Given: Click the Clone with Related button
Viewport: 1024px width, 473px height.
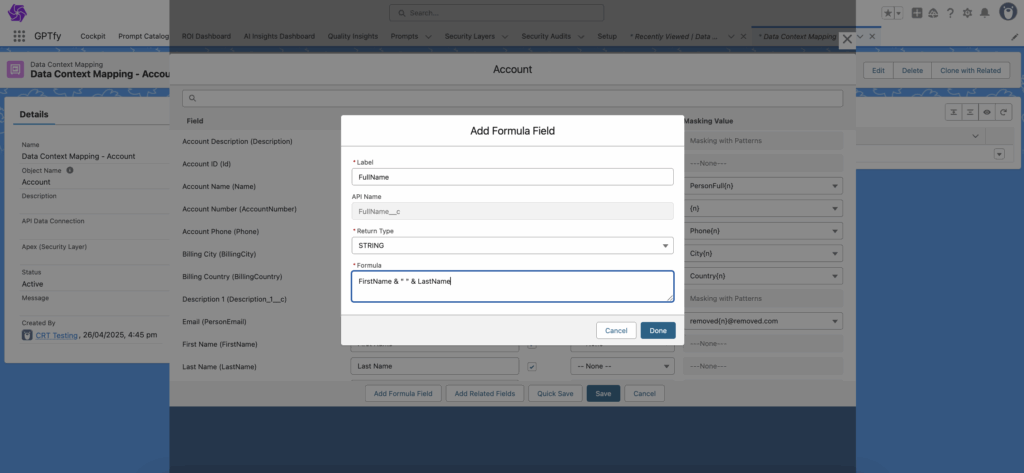Looking at the screenshot, I should pos(970,71).
